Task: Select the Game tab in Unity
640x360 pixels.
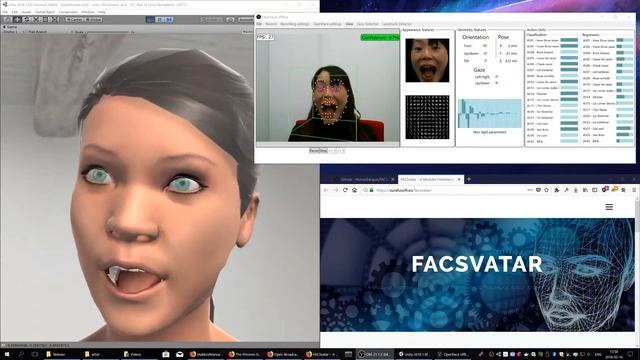Action: [10, 27]
